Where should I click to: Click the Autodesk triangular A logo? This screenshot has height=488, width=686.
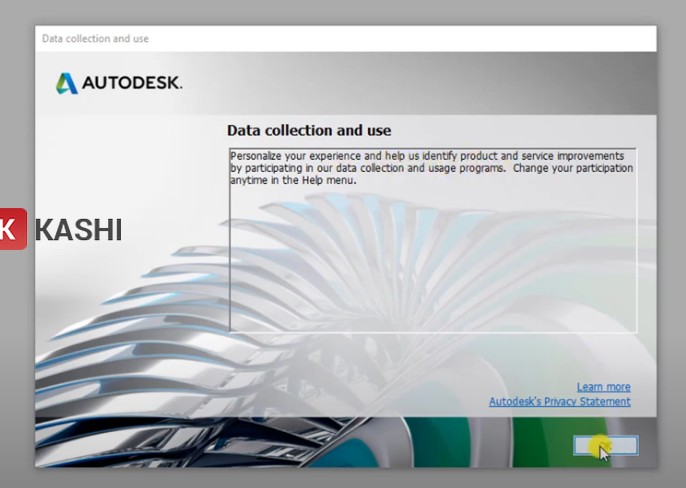[x=66, y=83]
